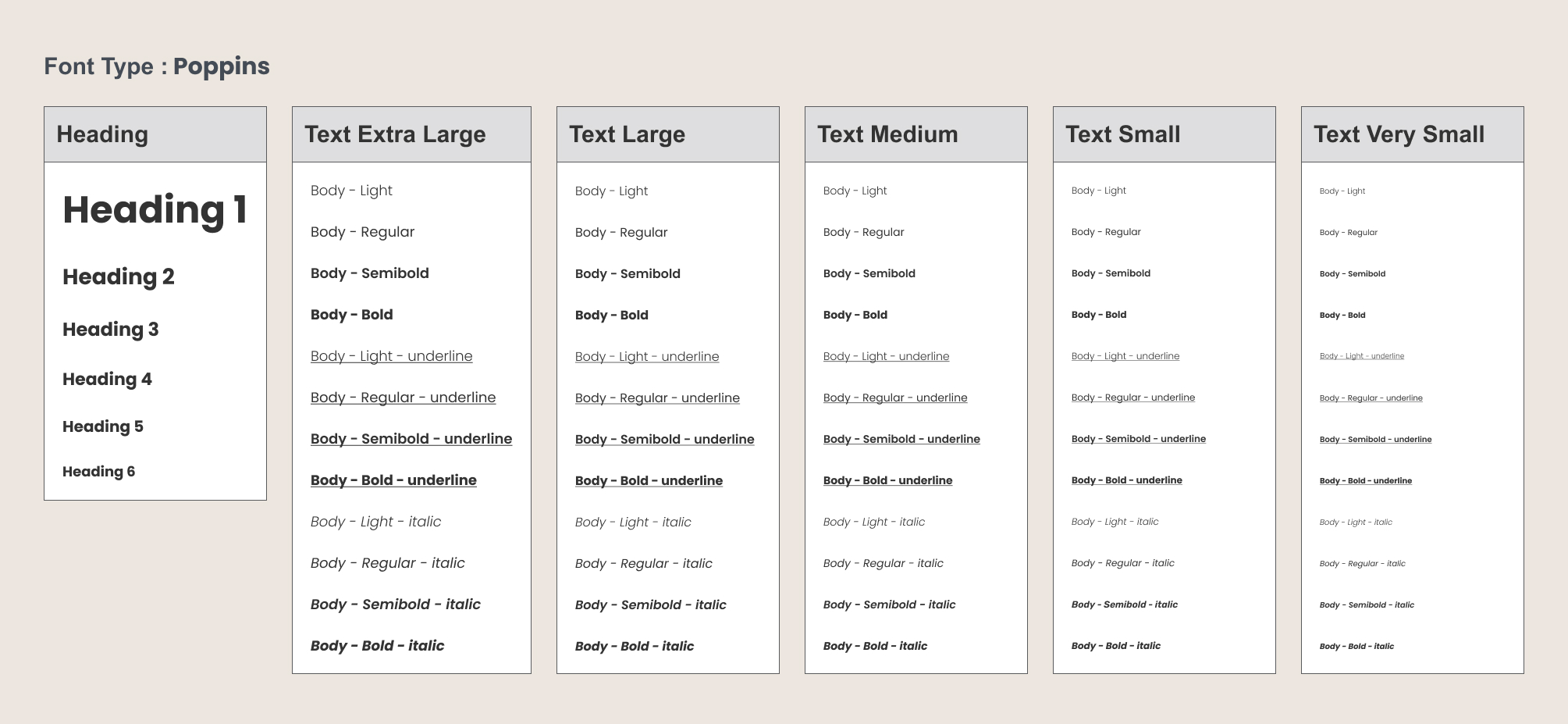The height and width of the screenshot is (724, 1568).
Task: Select the 'Text Very Small' card header
Action: coord(1412,134)
